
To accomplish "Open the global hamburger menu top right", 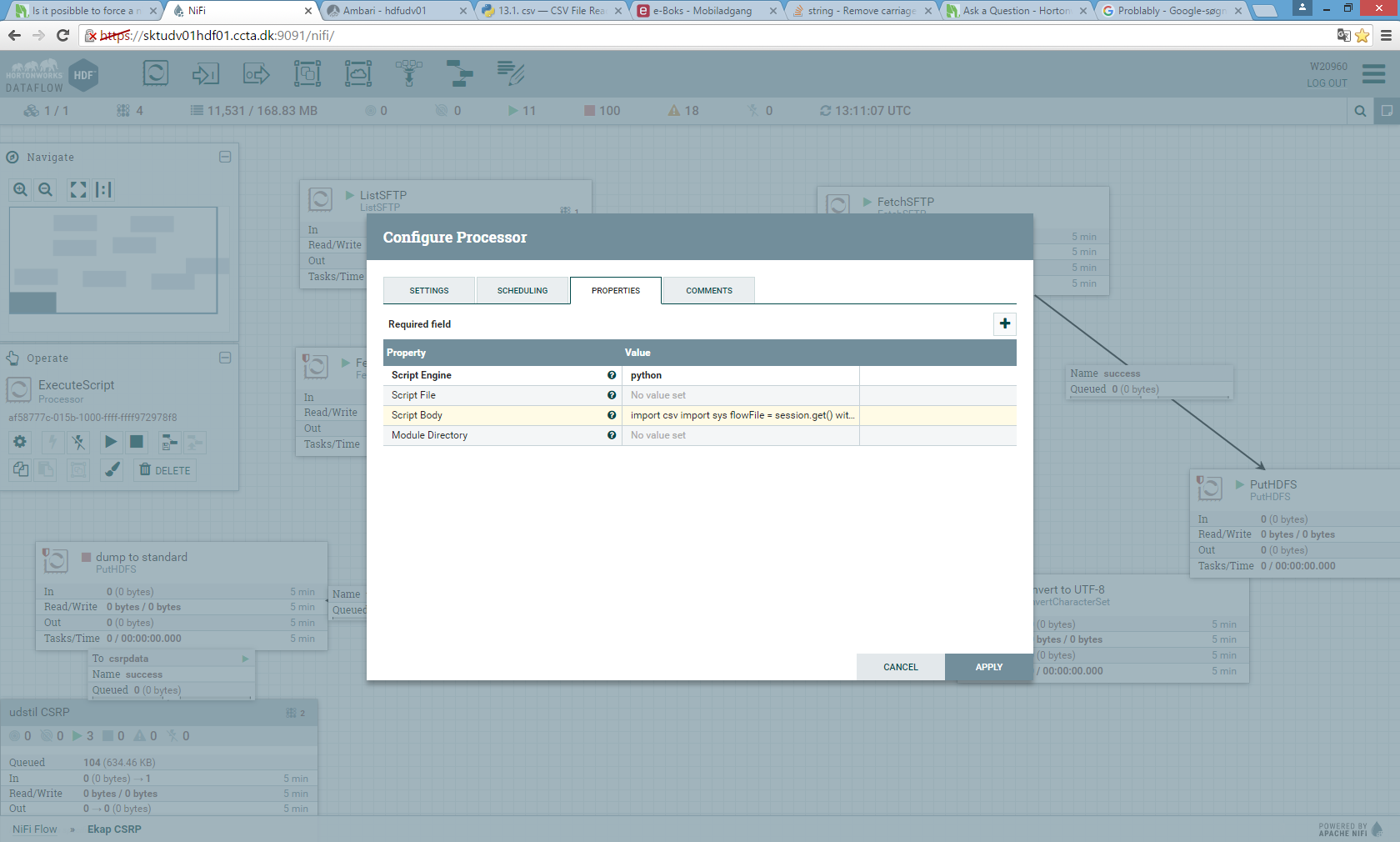I will [x=1372, y=73].
